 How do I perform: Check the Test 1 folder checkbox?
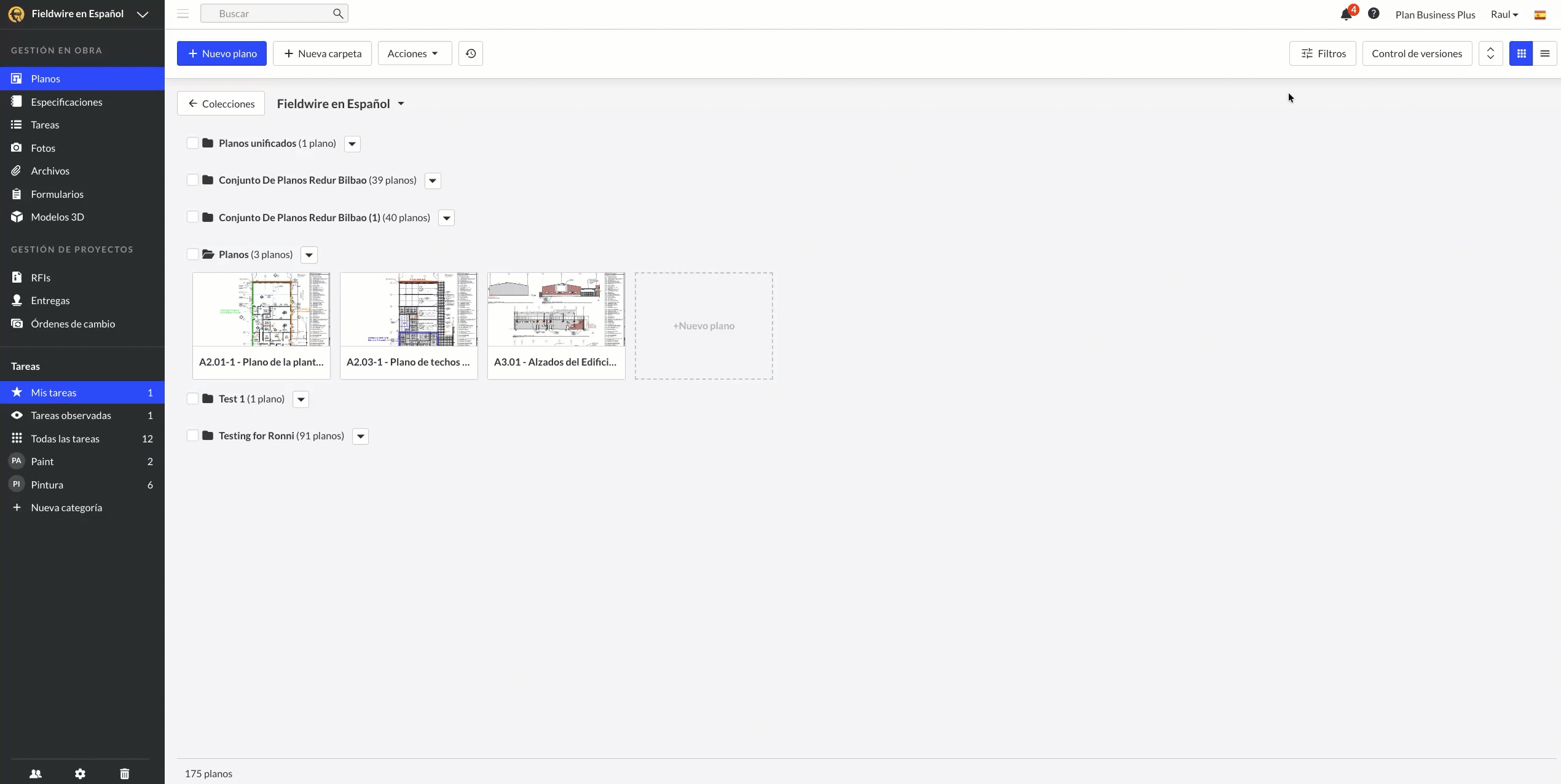coord(192,399)
